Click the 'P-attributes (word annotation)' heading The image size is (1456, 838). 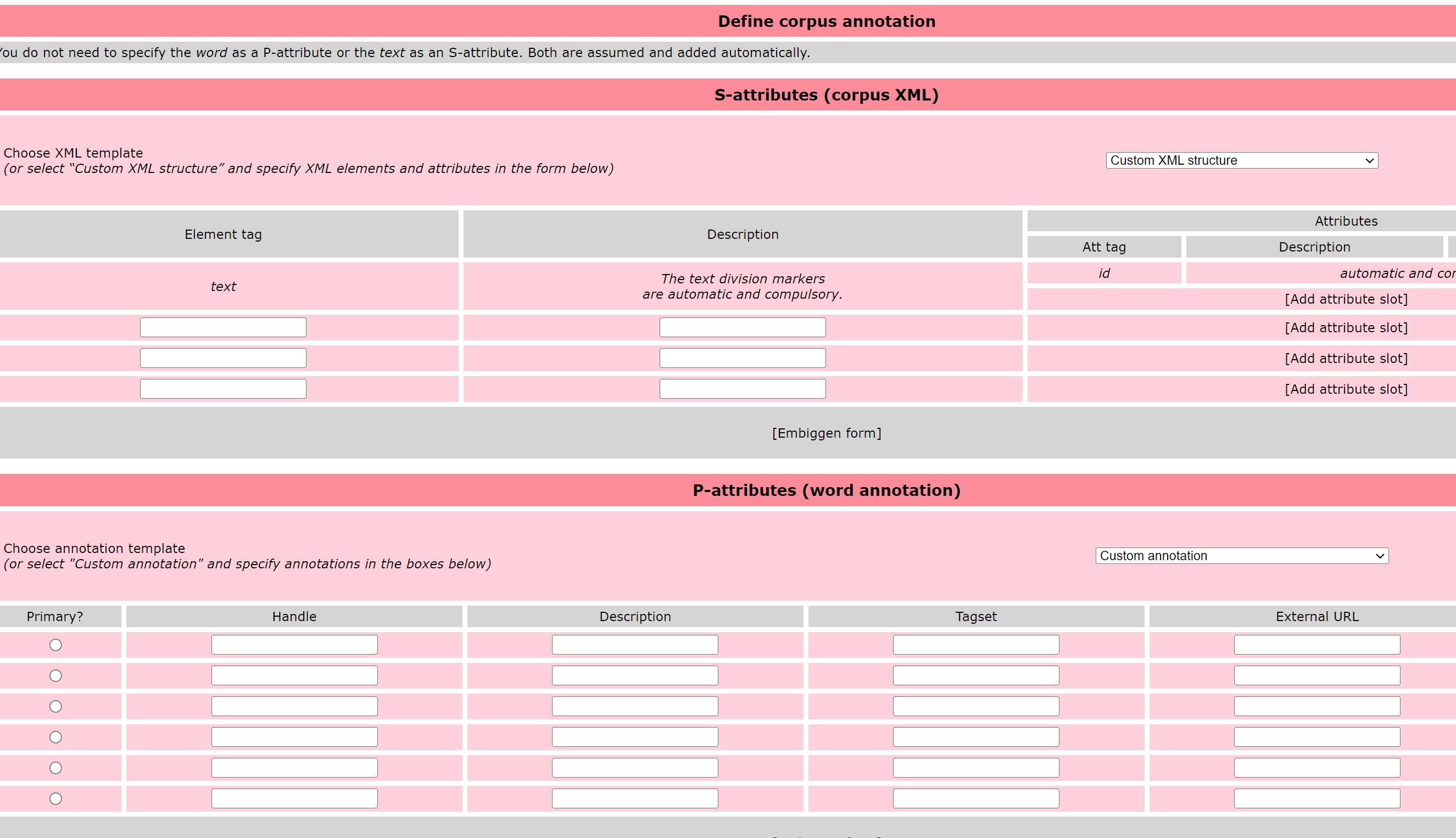tap(827, 490)
